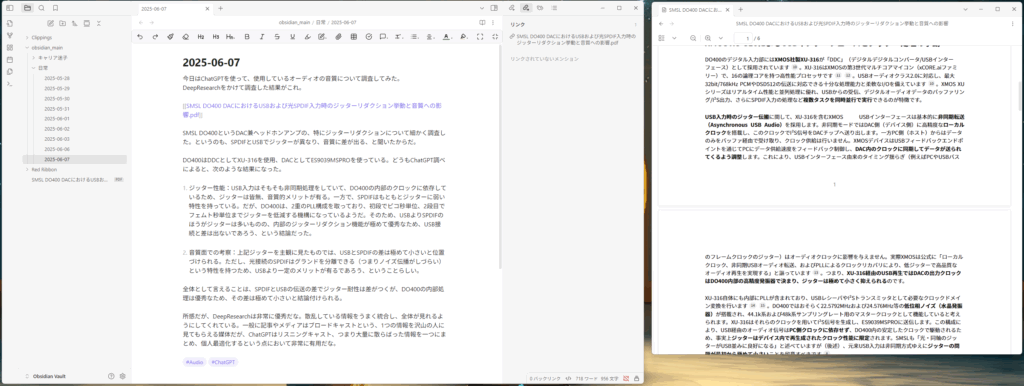Viewport: 1024px width, 386px height.
Task: Switch to the 2025-06-07 tab
Action: (154, 8)
